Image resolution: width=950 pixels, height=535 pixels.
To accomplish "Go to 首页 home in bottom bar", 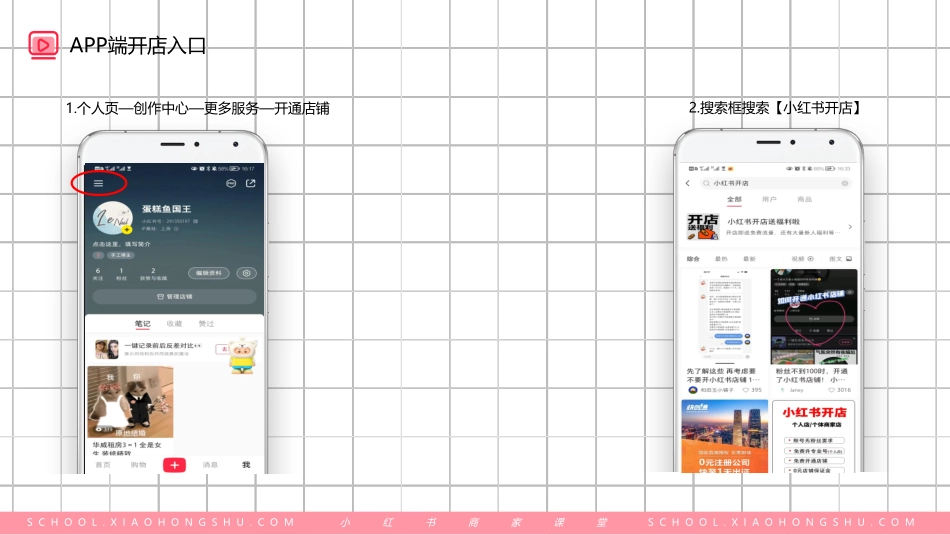I will point(103,465).
